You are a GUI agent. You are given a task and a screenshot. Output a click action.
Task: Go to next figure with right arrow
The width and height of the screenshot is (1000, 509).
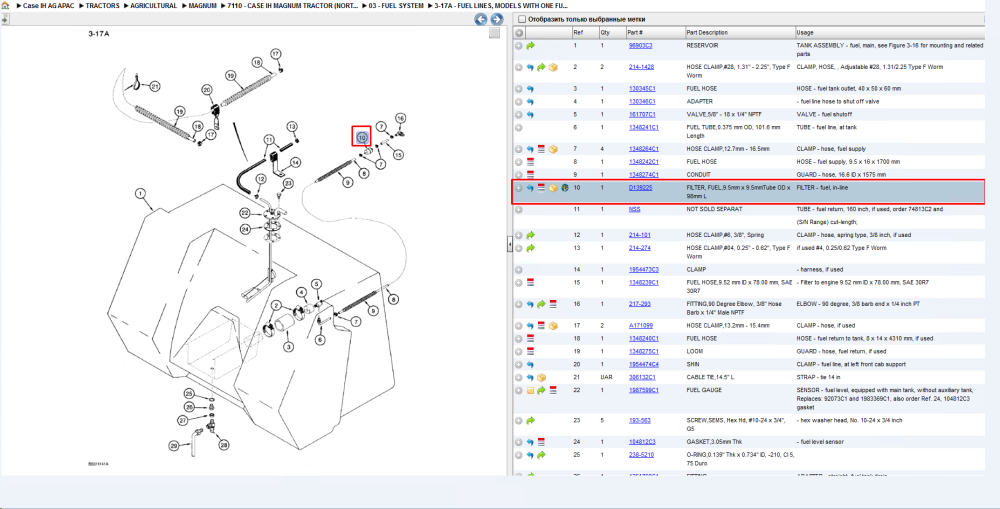496,19
